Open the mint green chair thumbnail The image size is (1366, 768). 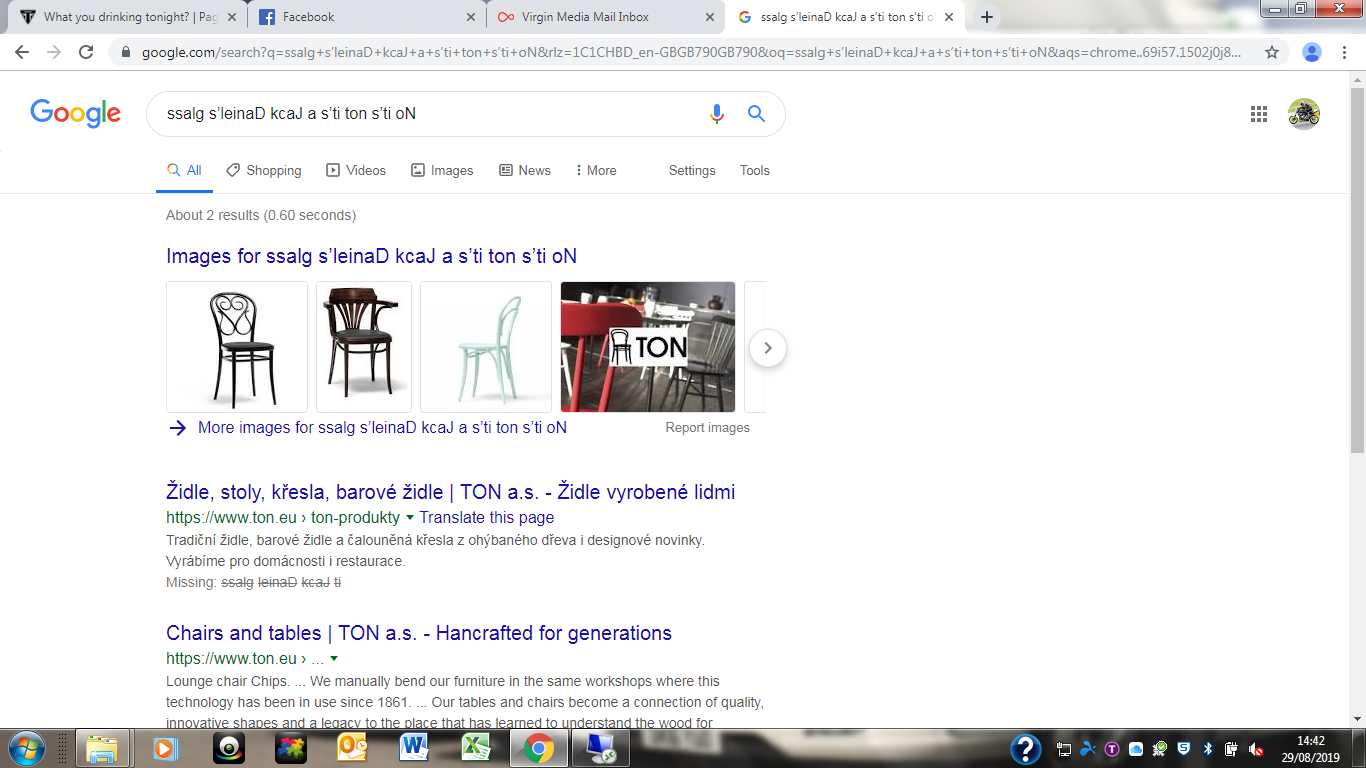tap(486, 347)
